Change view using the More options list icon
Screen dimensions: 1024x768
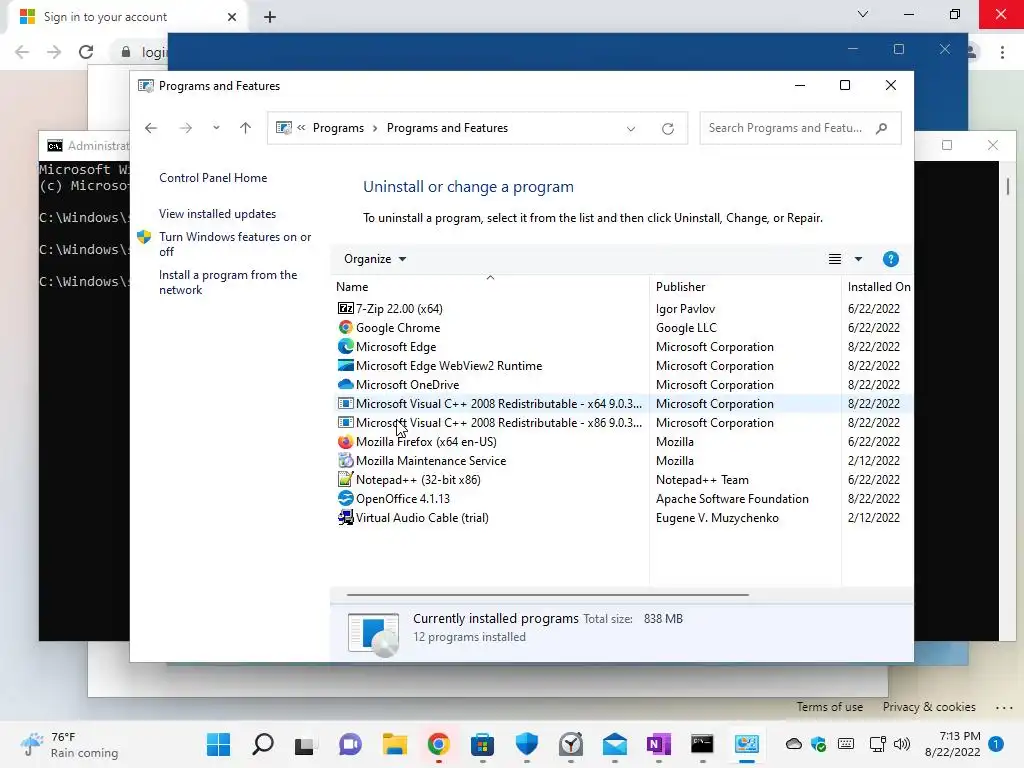point(835,259)
